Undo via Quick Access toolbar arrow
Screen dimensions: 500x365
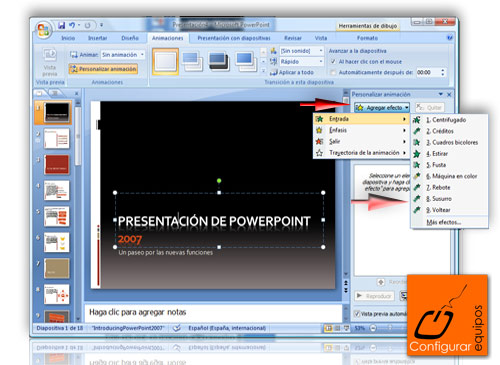(72, 25)
